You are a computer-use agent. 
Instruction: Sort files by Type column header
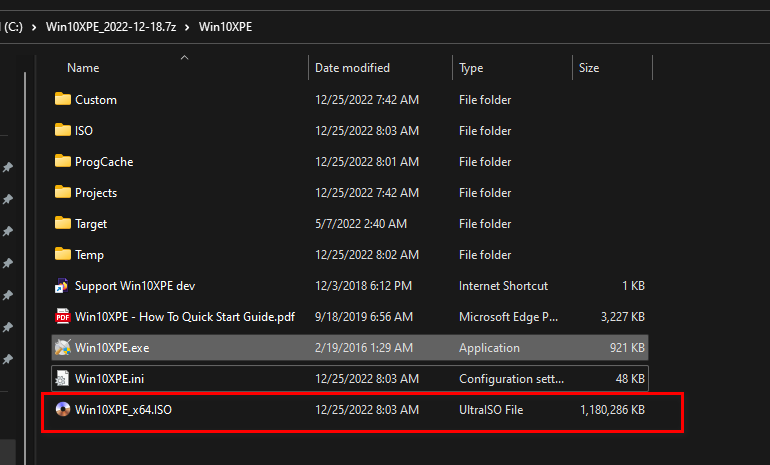pos(471,68)
